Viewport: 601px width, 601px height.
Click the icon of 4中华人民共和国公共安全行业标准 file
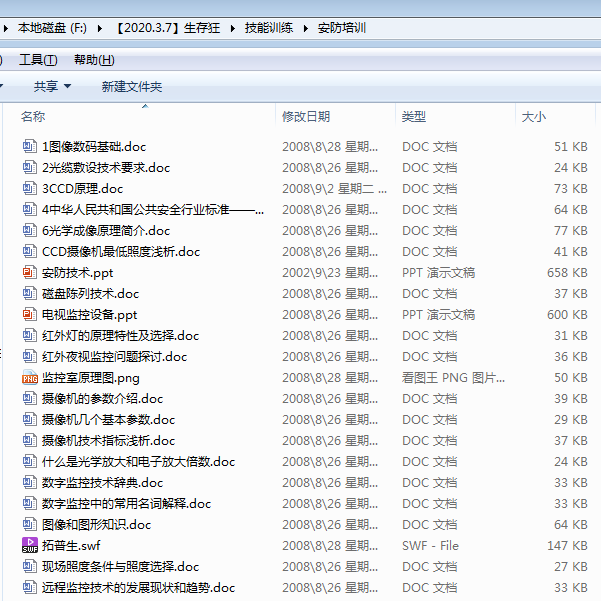(x=30, y=209)
